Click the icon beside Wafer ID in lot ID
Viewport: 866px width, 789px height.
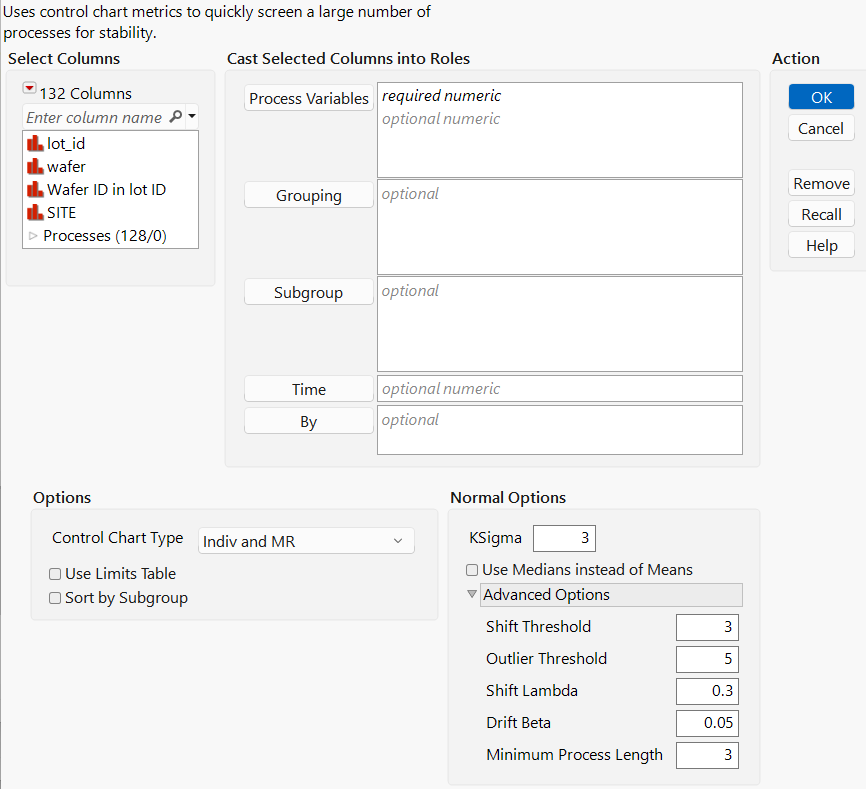[35, 190]
